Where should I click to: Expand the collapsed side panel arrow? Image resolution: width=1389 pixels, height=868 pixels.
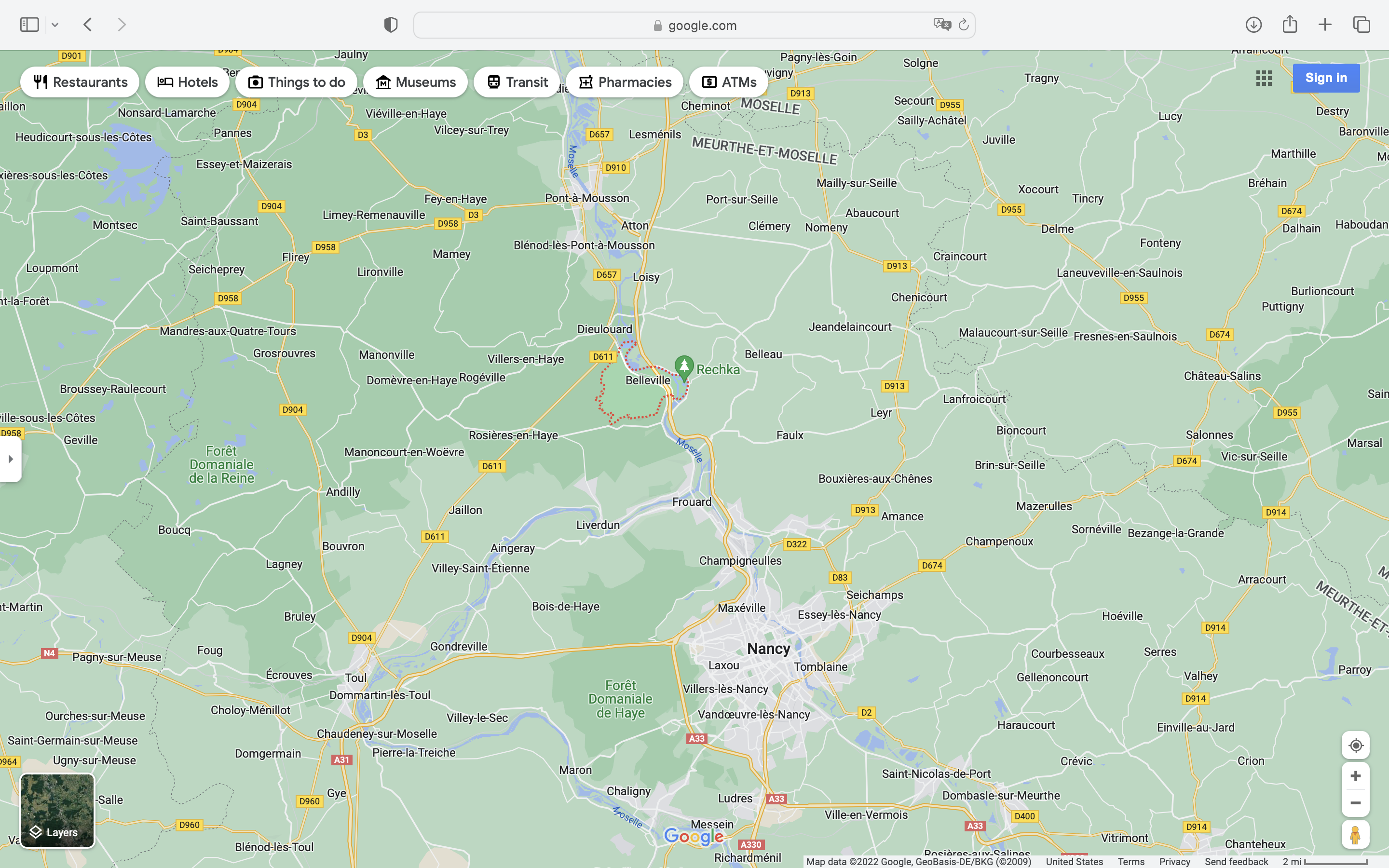[x=10, y=459]
